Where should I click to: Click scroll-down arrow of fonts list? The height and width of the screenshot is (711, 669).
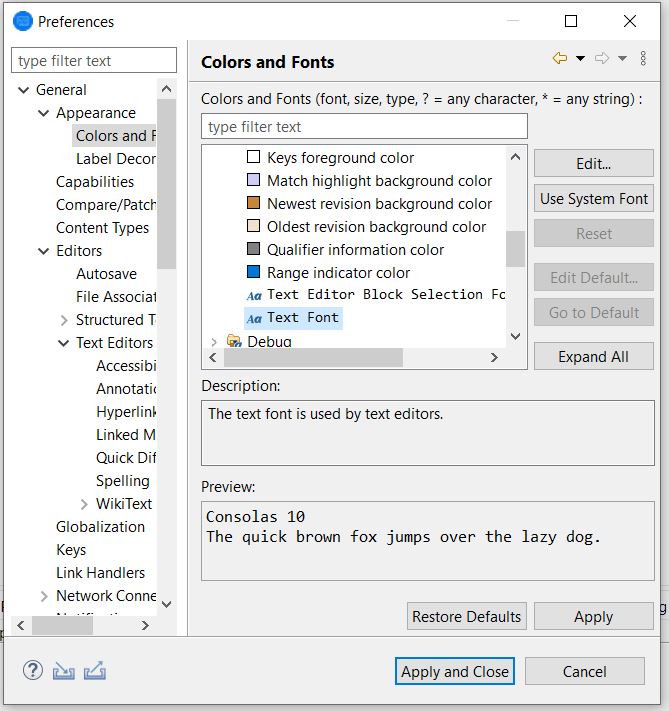click(515, 336)
